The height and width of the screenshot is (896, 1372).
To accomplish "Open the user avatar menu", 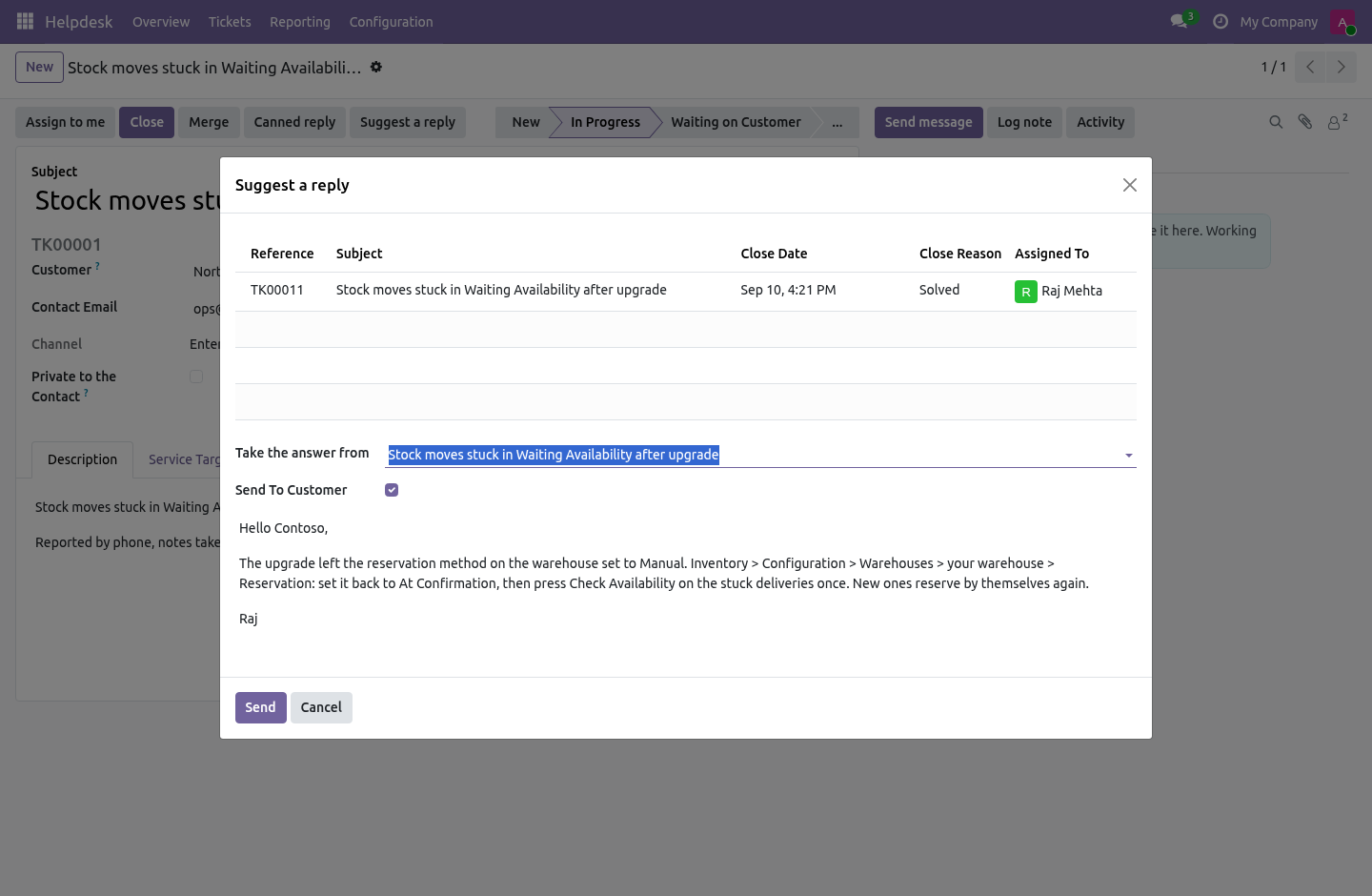I will coord(1342,21).
